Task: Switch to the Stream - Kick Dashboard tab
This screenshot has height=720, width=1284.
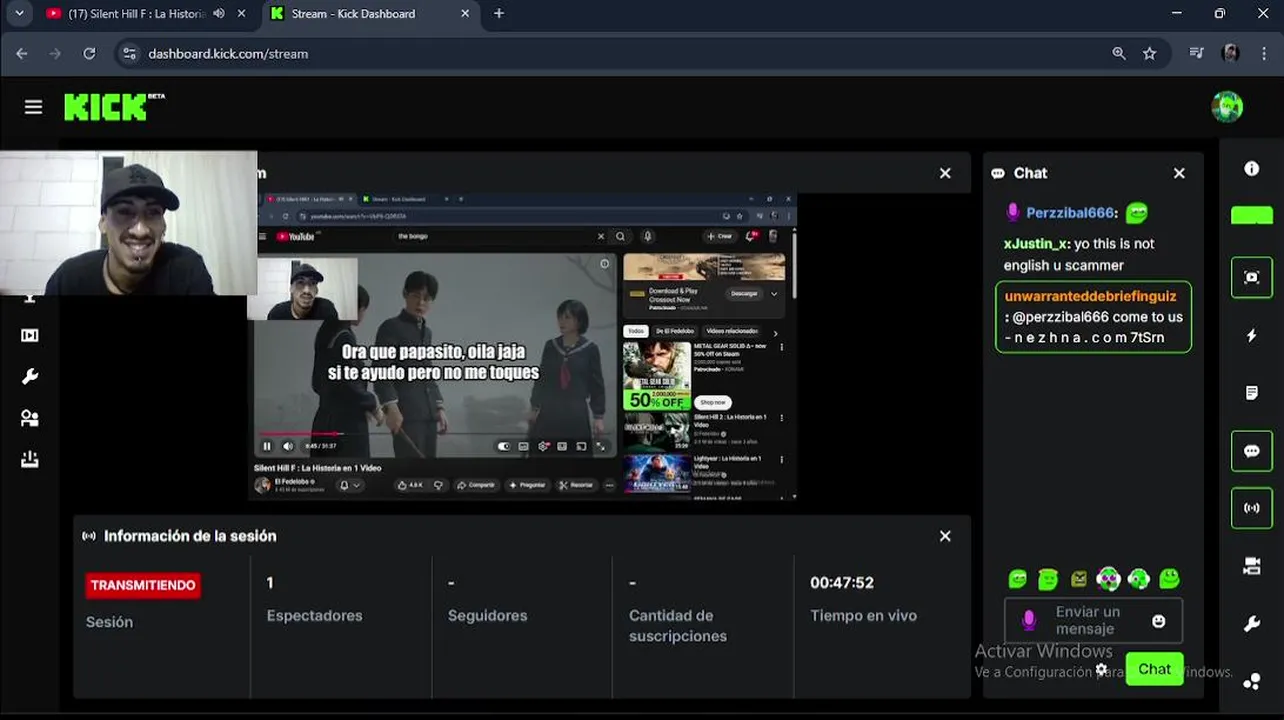Action: click(x=353, y=14)
